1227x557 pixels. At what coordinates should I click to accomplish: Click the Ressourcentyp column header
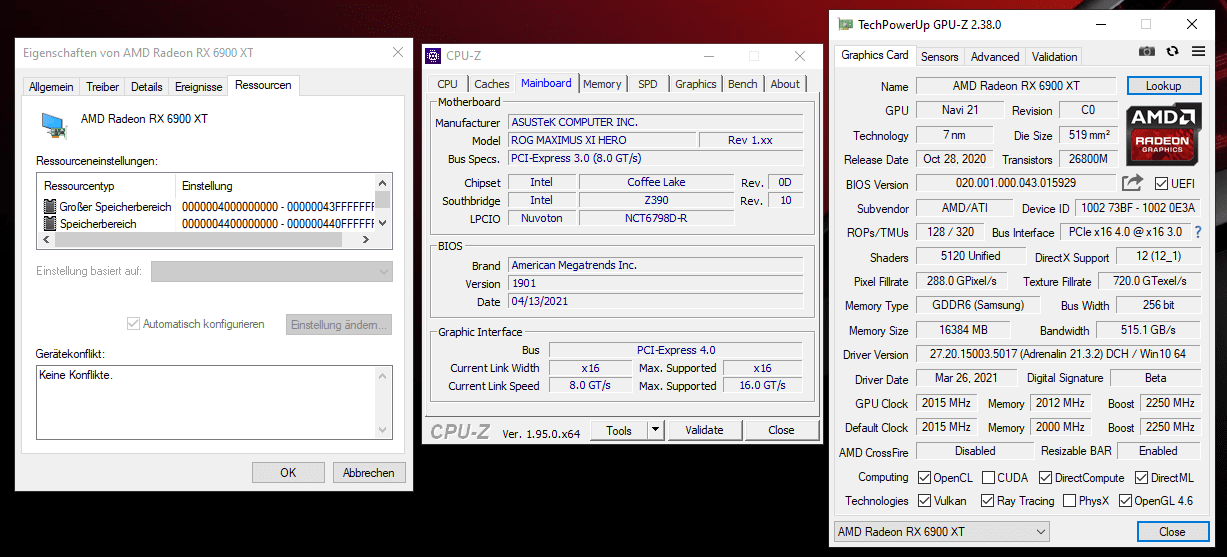(x=108, y=186)
